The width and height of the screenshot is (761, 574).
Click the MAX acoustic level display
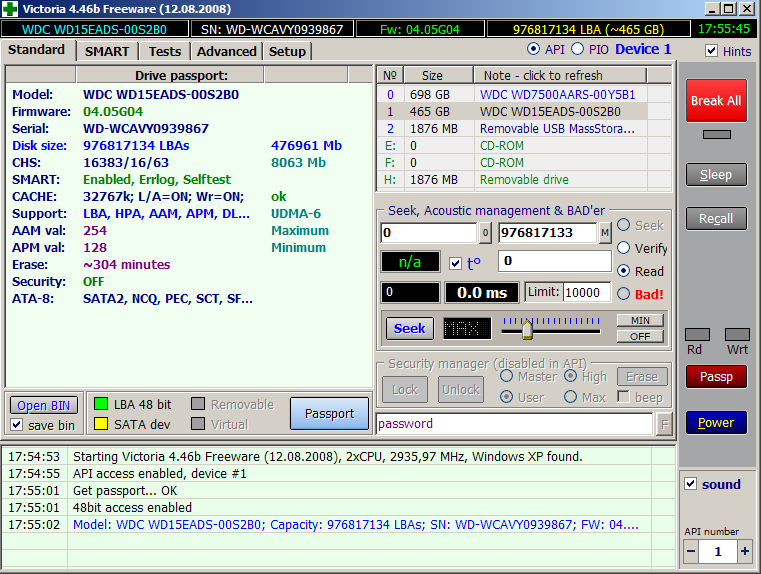tap(467, 328)
